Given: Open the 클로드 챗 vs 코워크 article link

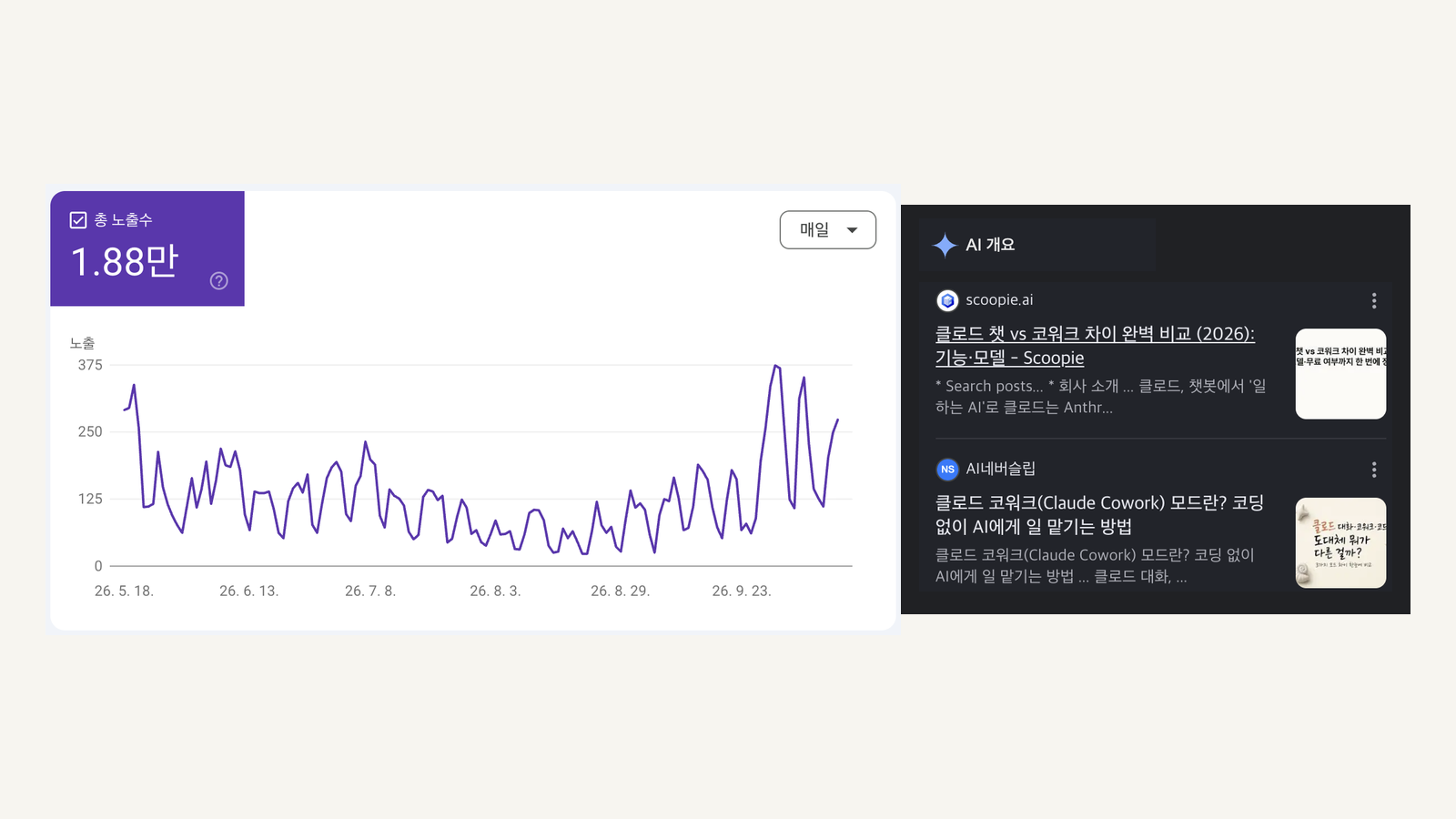Looking at the screenshot, I should coord(1095,346).
